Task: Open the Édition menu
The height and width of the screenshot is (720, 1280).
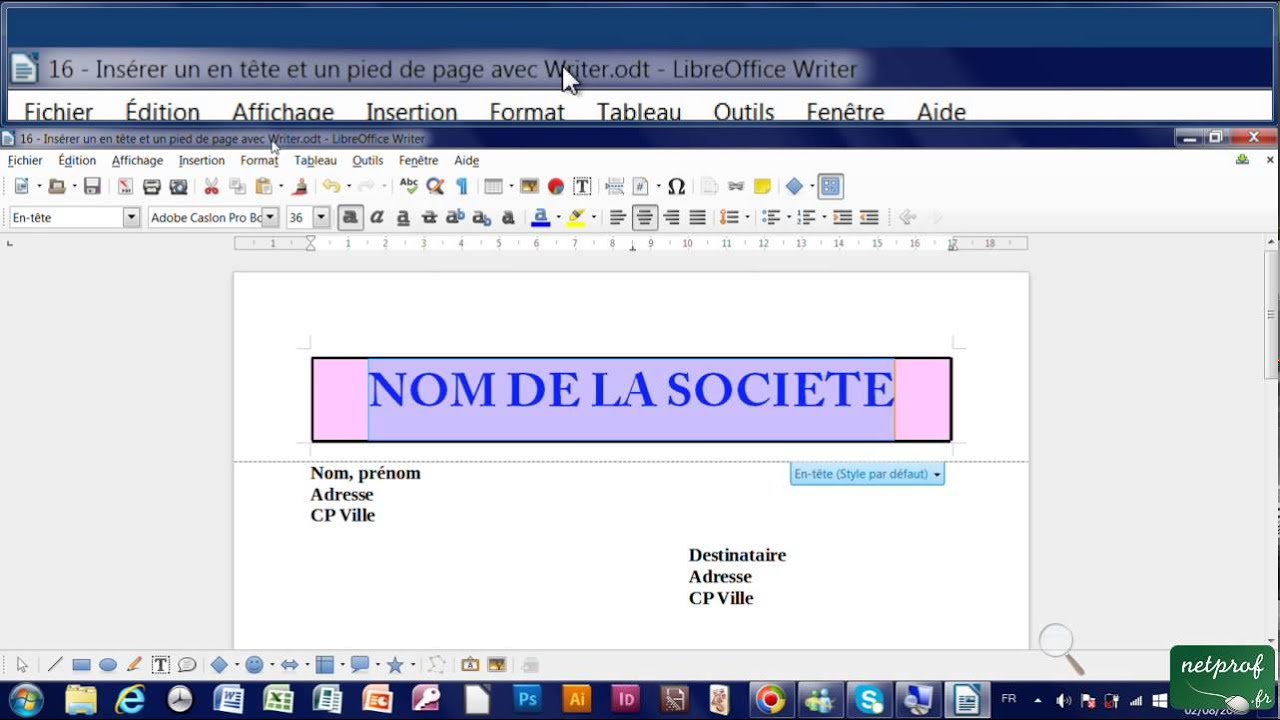Action: pos(77,160)
